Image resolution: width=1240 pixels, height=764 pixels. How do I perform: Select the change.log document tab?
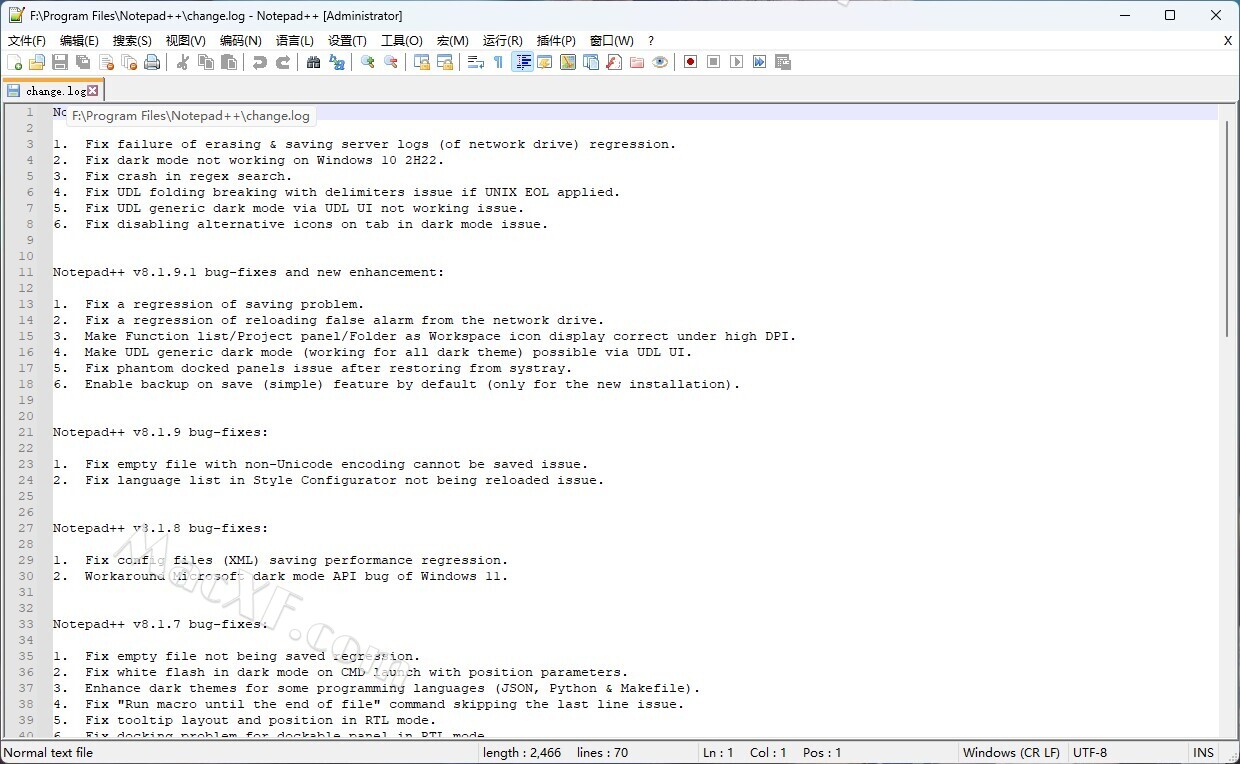(52, 91)
